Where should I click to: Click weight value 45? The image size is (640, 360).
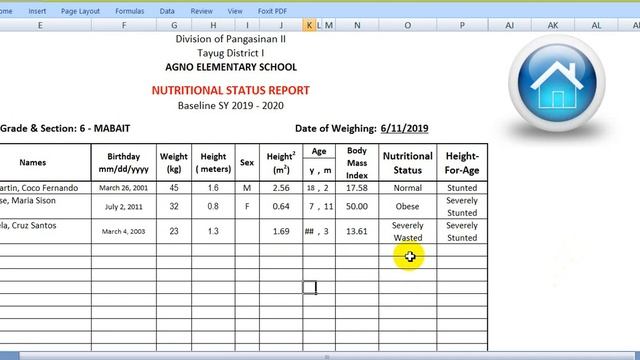point(174,188)
